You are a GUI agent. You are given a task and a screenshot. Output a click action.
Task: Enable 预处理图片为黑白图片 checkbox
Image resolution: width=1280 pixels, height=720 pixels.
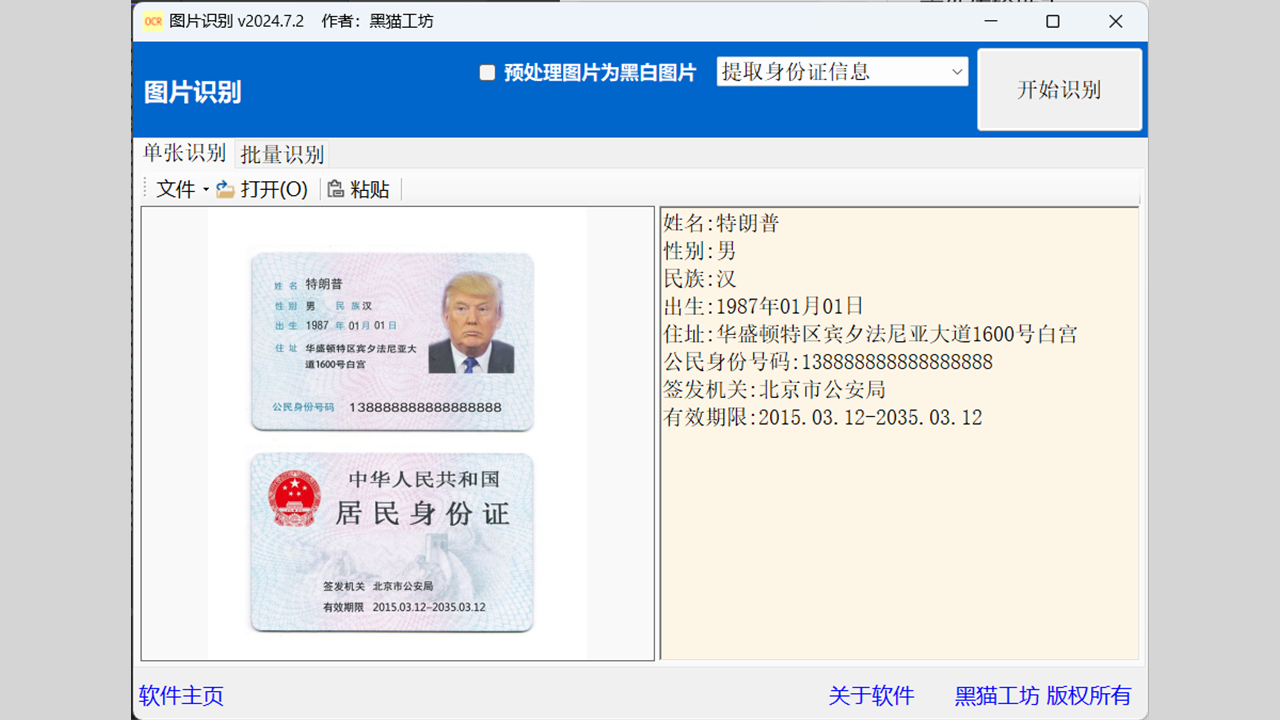coord(487,72)
